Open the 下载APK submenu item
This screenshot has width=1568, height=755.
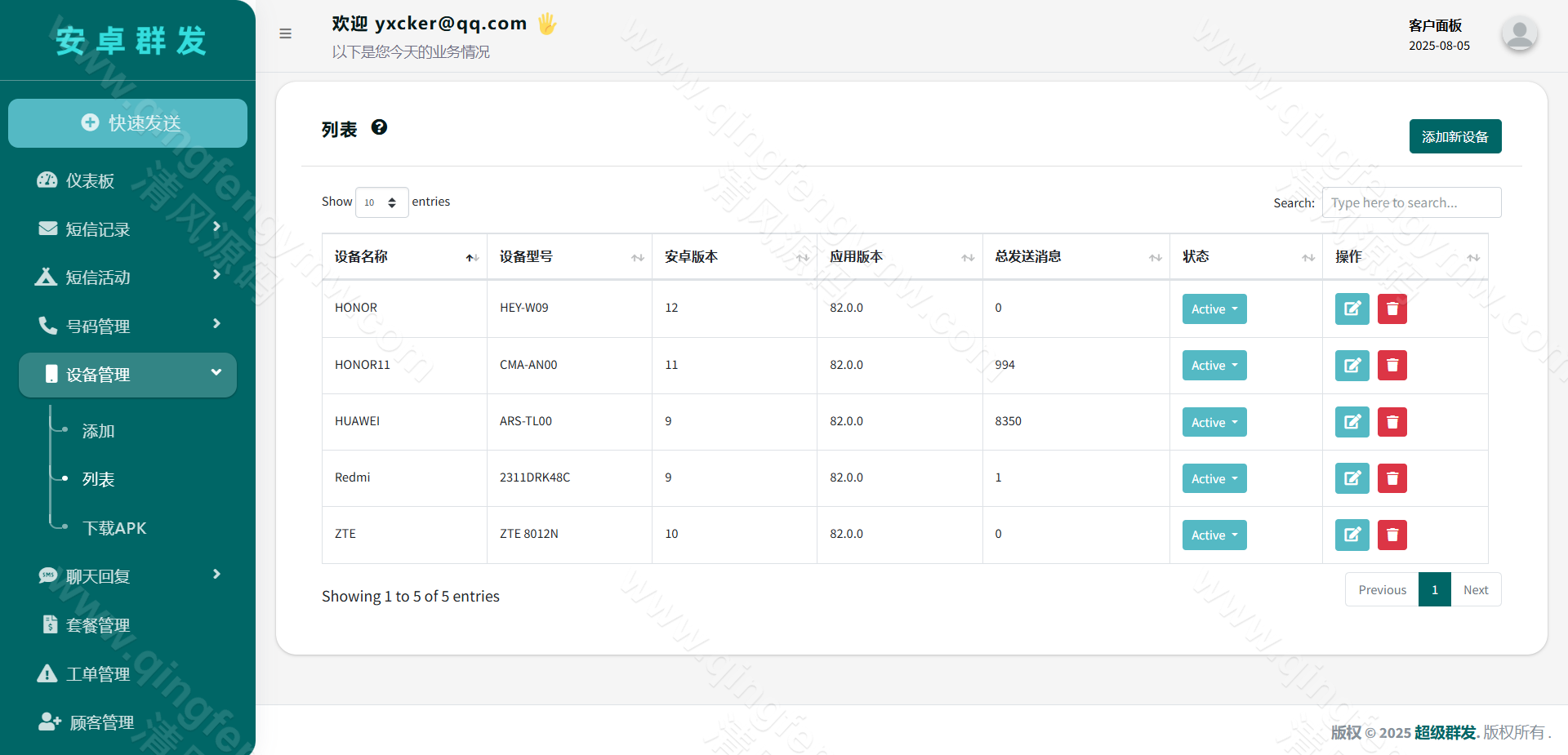click(x=114, y=528)
